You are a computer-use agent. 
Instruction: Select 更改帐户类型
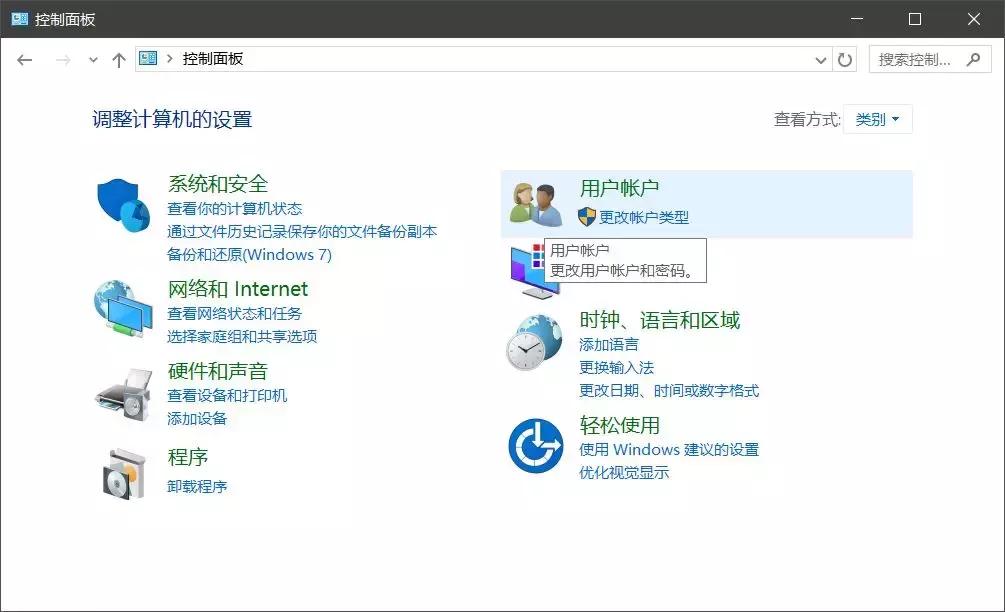pyautogui.click(x=646, y=218)
